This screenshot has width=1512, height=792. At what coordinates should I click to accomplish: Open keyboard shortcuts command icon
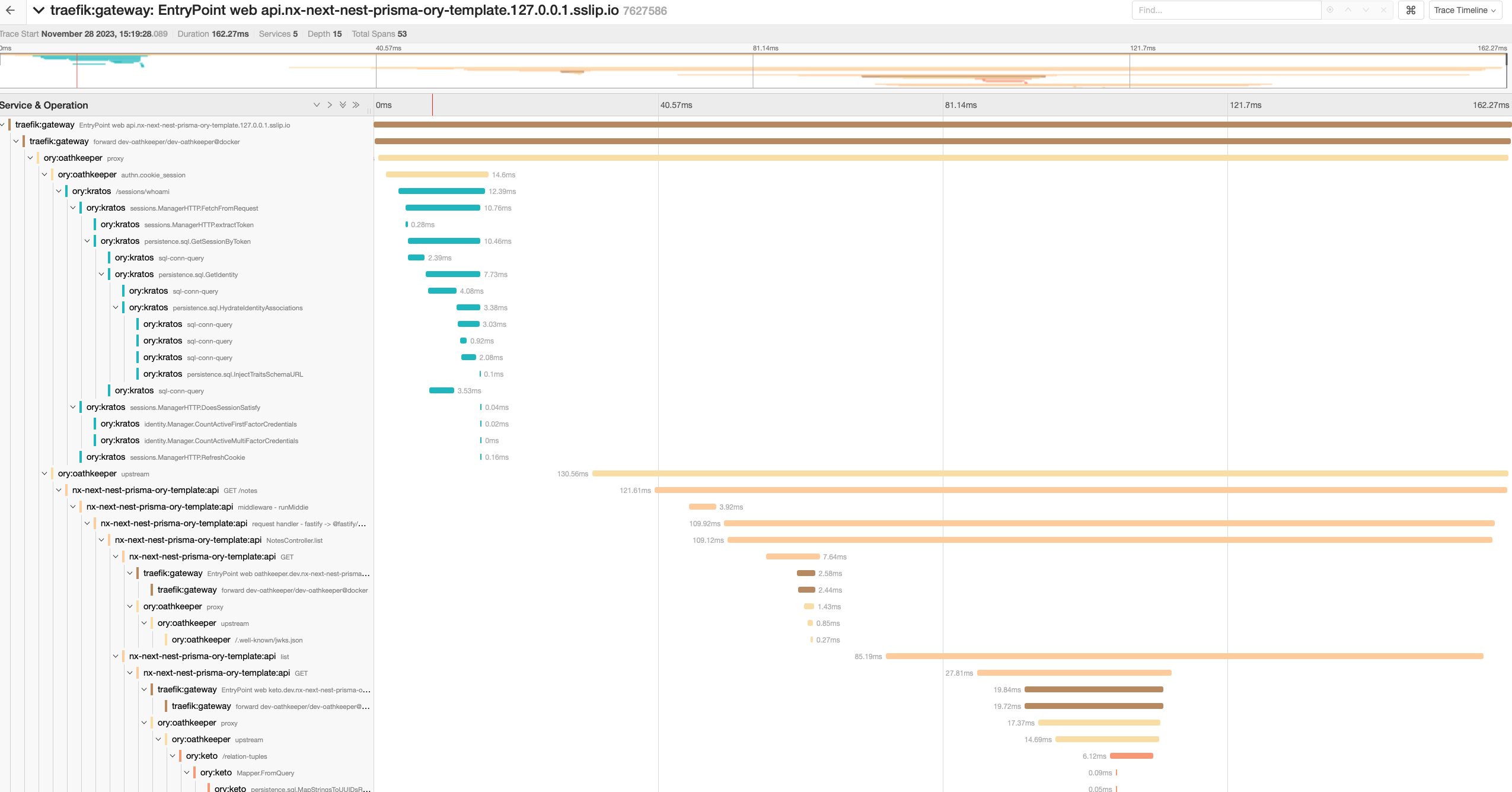tap(1411, 10)
